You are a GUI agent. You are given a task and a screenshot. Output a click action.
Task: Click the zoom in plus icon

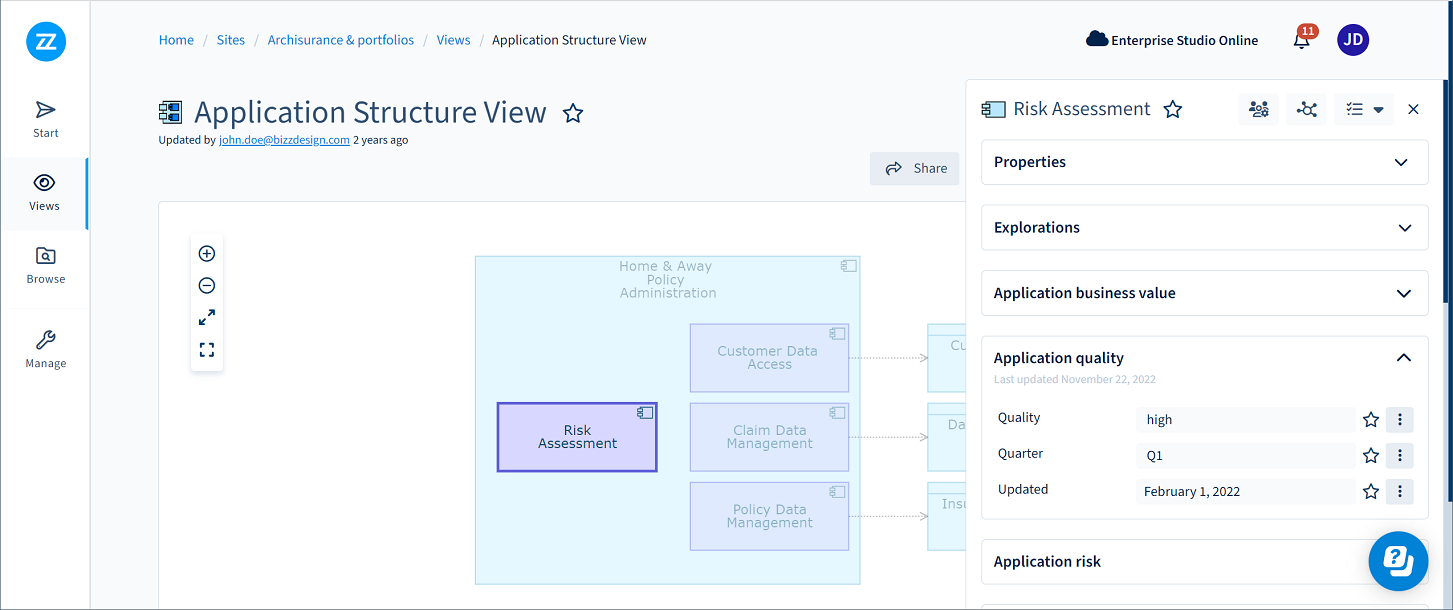(207, 254)
